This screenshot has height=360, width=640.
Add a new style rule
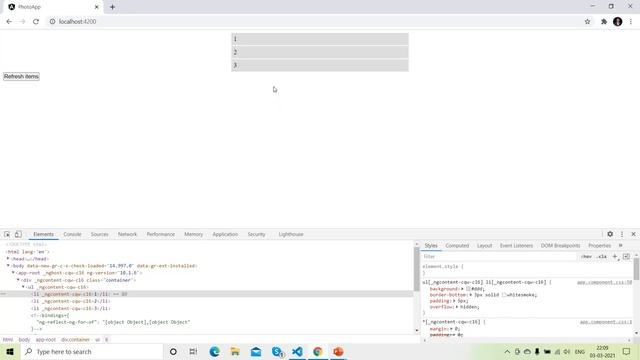pos(615,257)
